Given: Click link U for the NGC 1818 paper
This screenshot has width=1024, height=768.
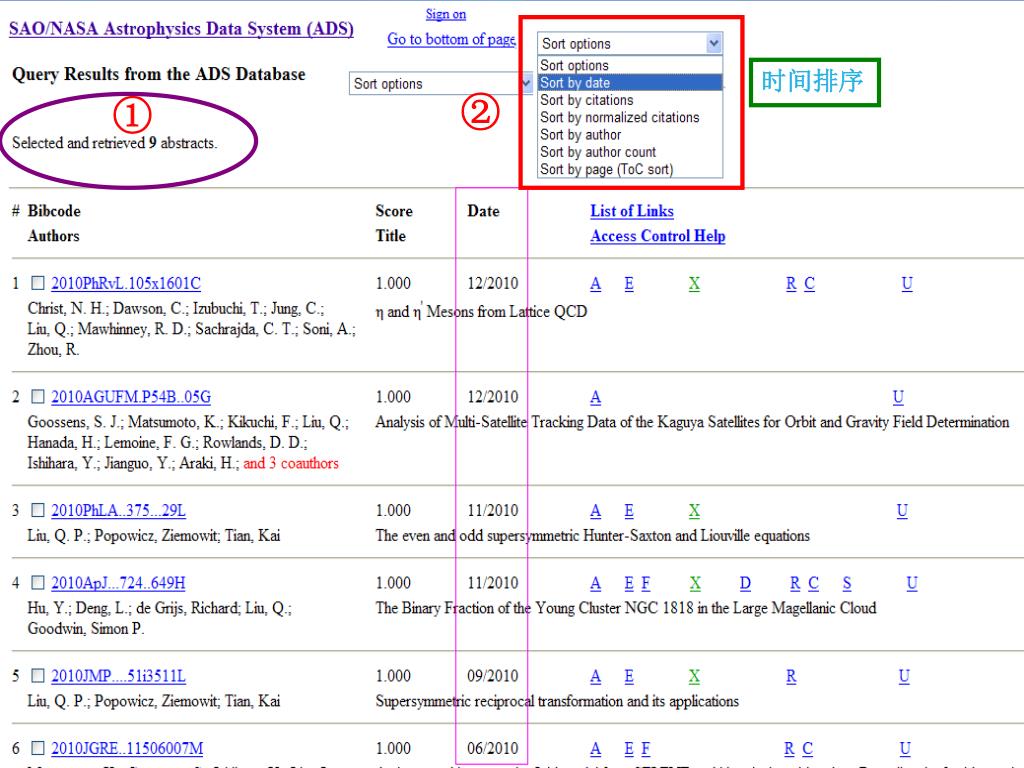Looking at the screenshot, I should tap(912, 583).
